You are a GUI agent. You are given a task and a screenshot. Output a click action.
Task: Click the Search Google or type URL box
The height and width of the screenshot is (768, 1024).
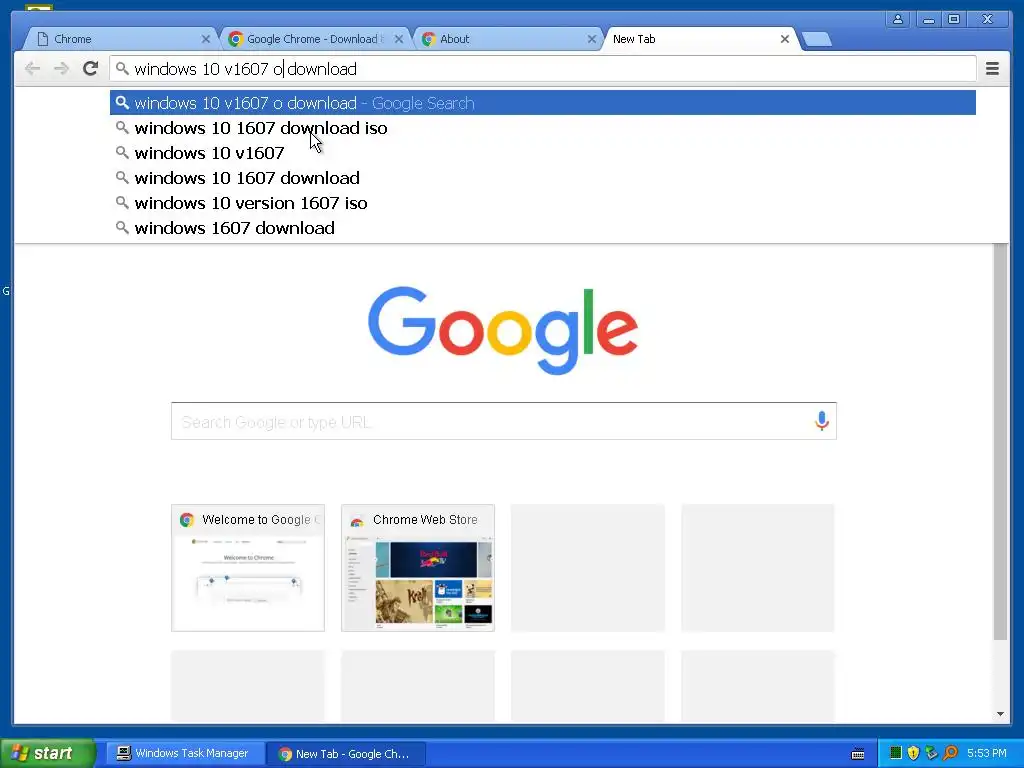click(x=504, y=421)
